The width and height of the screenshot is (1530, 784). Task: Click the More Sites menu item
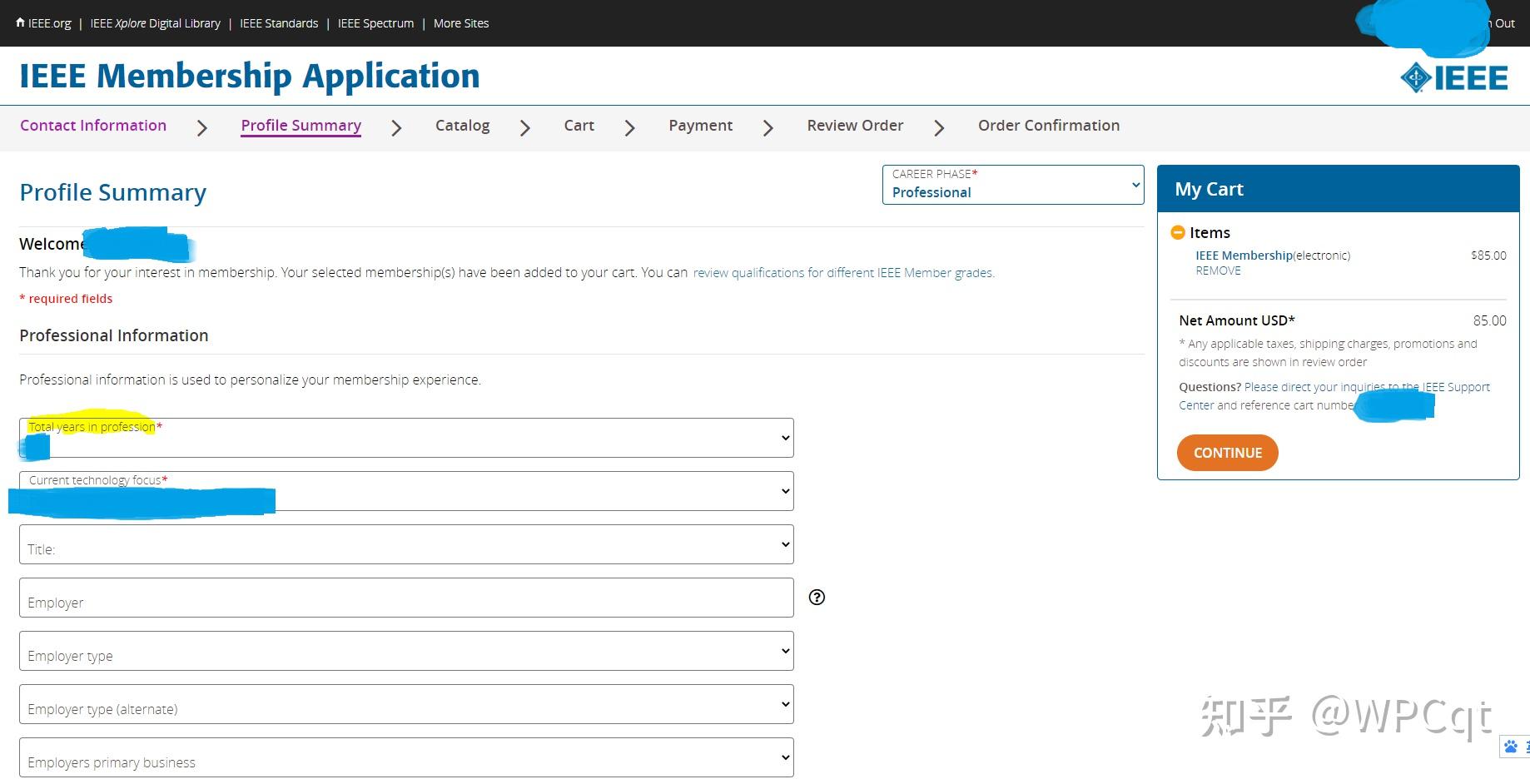[461, 23]
